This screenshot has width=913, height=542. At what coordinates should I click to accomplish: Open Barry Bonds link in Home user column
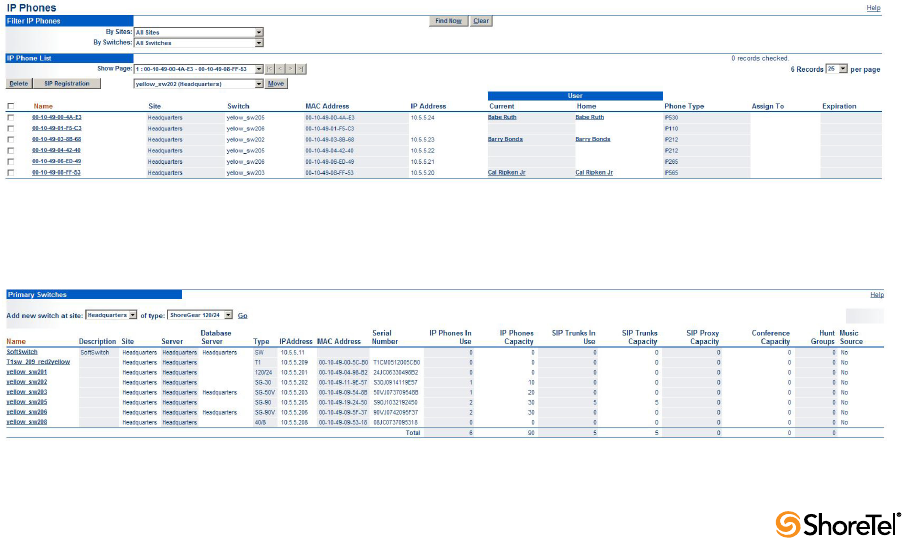(593, 140)
